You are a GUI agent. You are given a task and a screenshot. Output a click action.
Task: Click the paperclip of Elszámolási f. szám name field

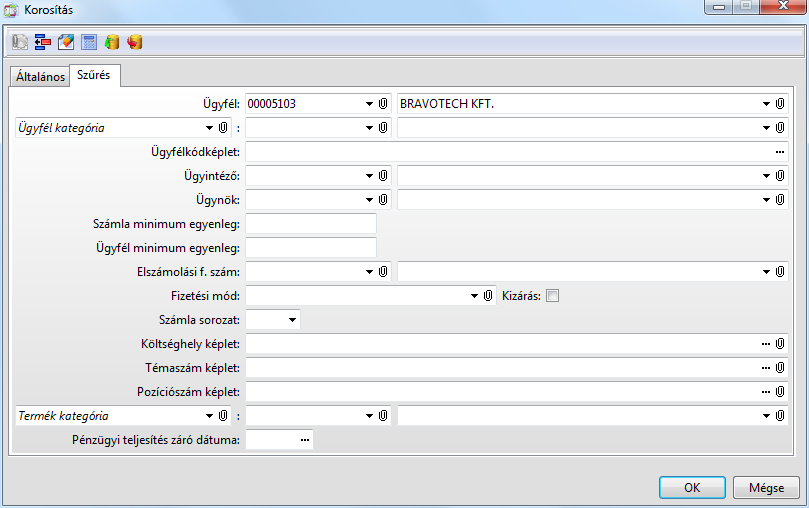(780, 271)
